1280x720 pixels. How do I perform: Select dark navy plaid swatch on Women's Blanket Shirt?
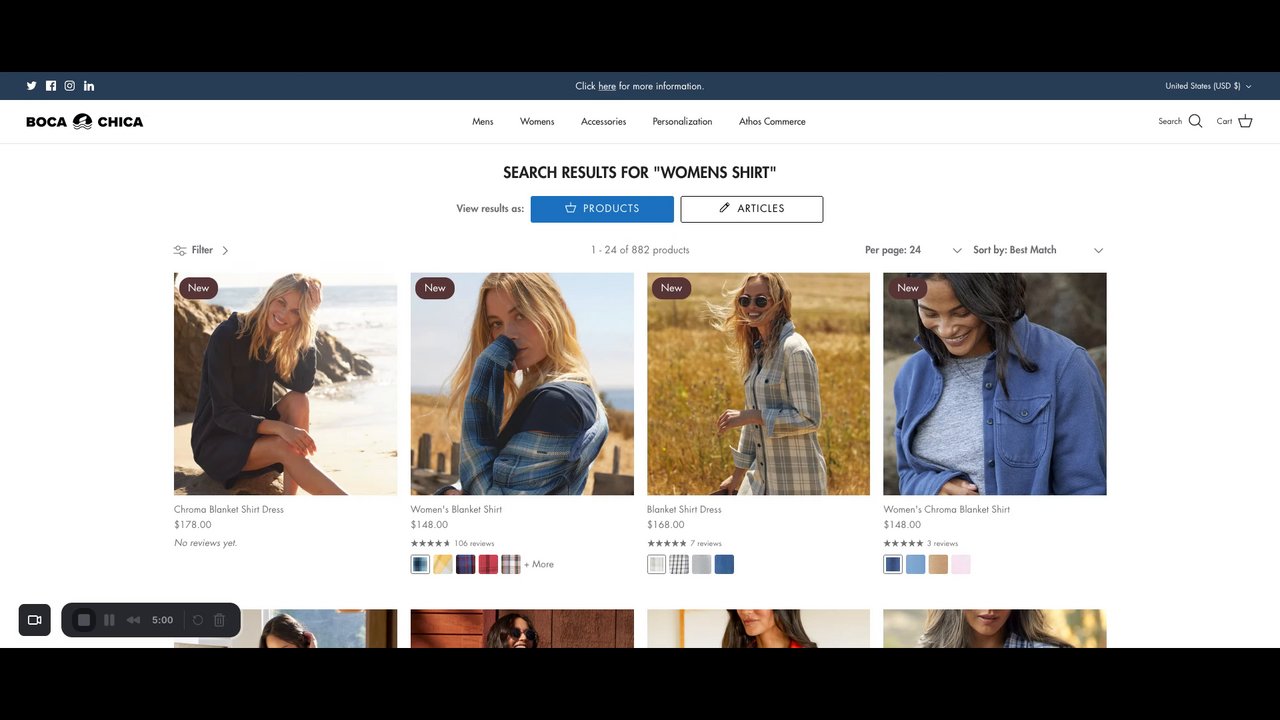pos(466,564)
